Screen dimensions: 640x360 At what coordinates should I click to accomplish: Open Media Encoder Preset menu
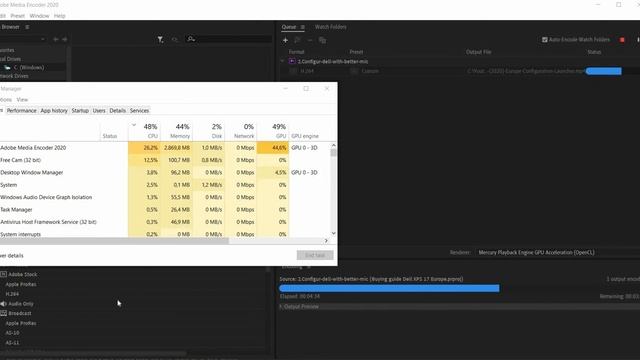click(x=18, y=16)
